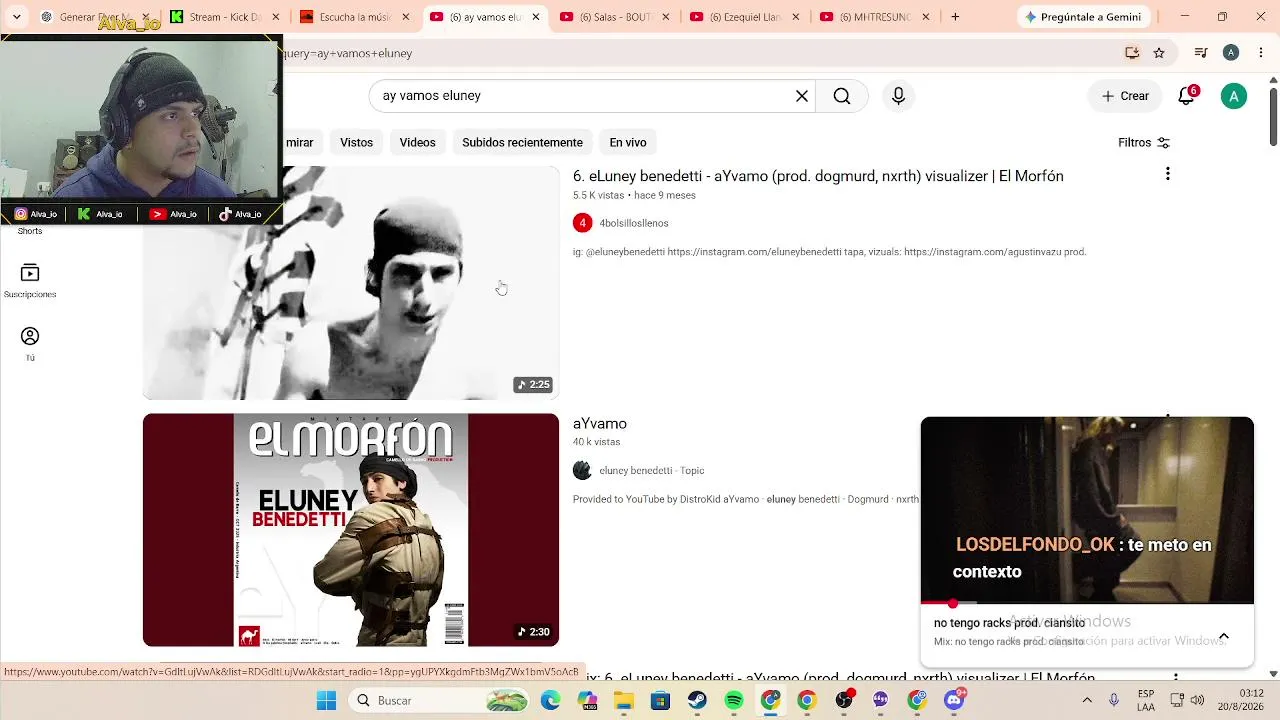Close the '(6) ay vamos elu' tab

[536, 17]
